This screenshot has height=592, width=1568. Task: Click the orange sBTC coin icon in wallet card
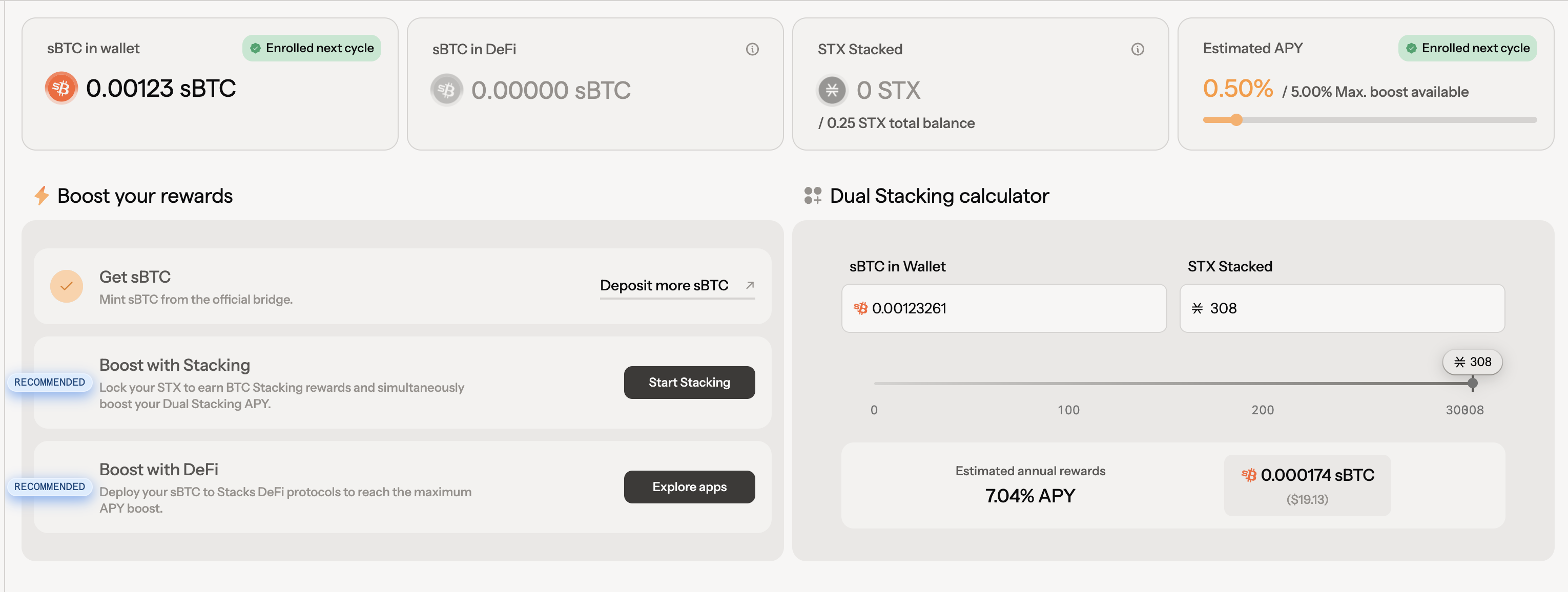click(x=61, y=88)
